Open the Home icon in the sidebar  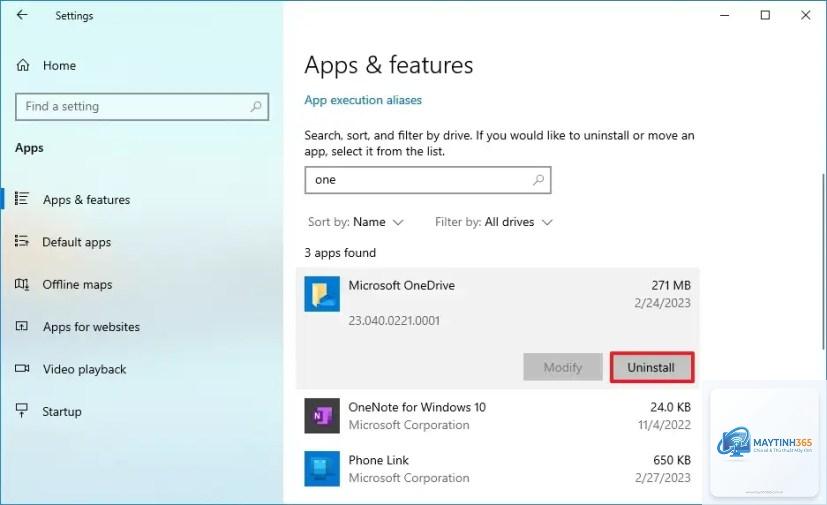[23, 65]
